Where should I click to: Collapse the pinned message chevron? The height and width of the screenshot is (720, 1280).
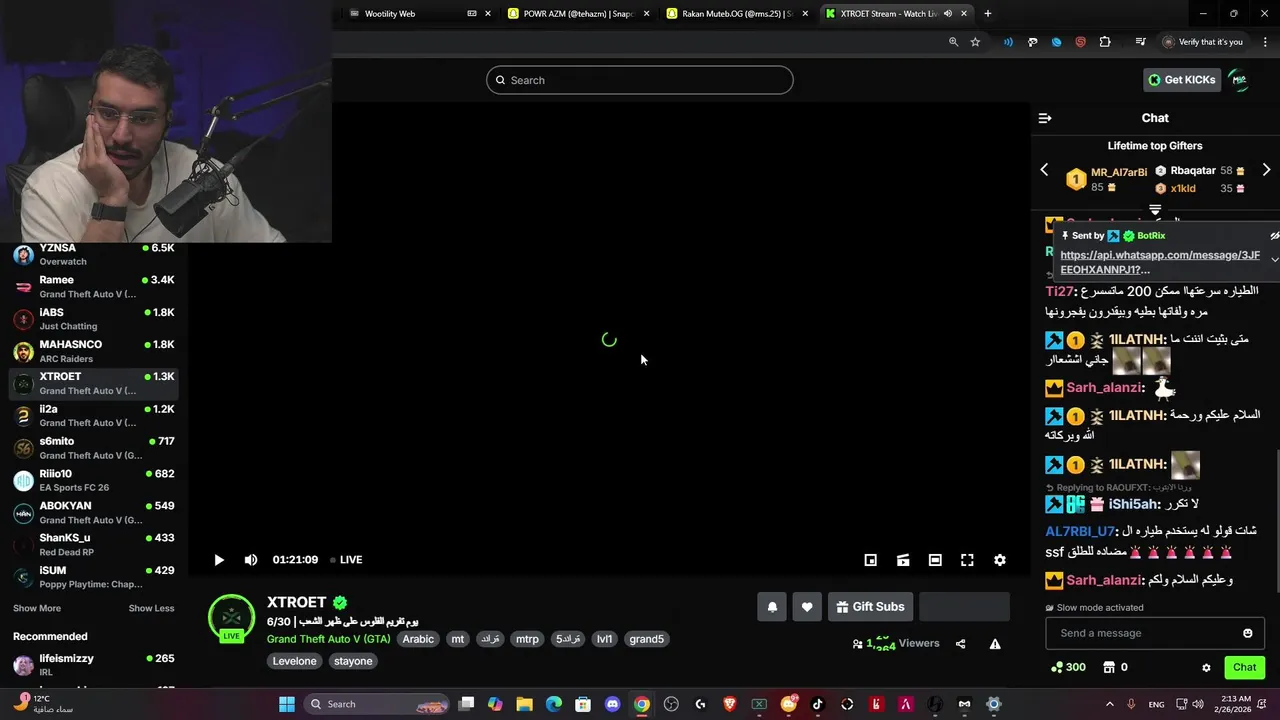point(1274,259)
